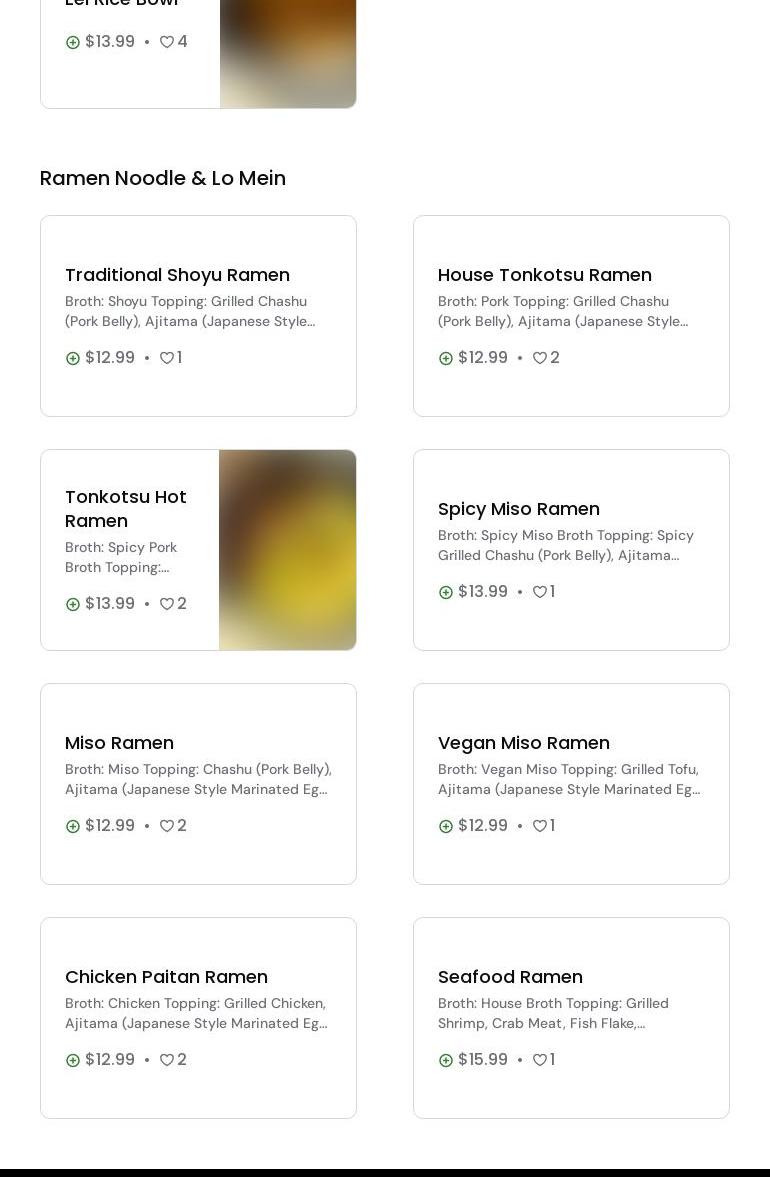
Task: Select the Seafood Ramen title
Action: (510, 977)
